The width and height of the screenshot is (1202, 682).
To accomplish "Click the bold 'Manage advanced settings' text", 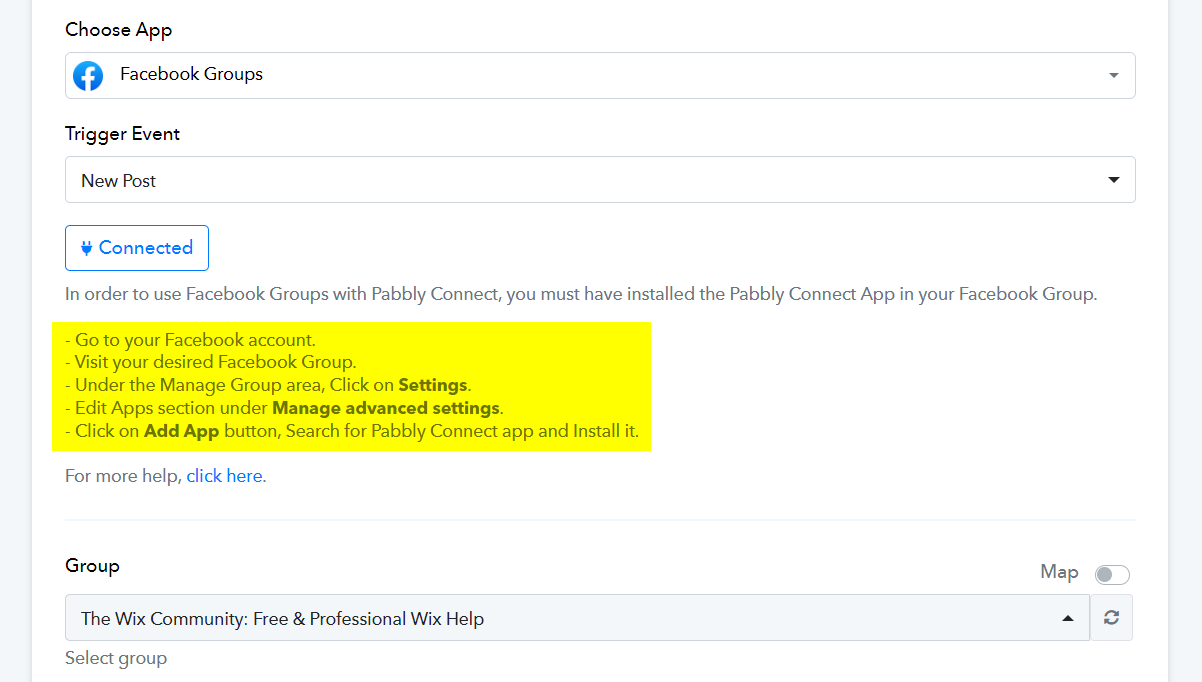I will 386,408.
